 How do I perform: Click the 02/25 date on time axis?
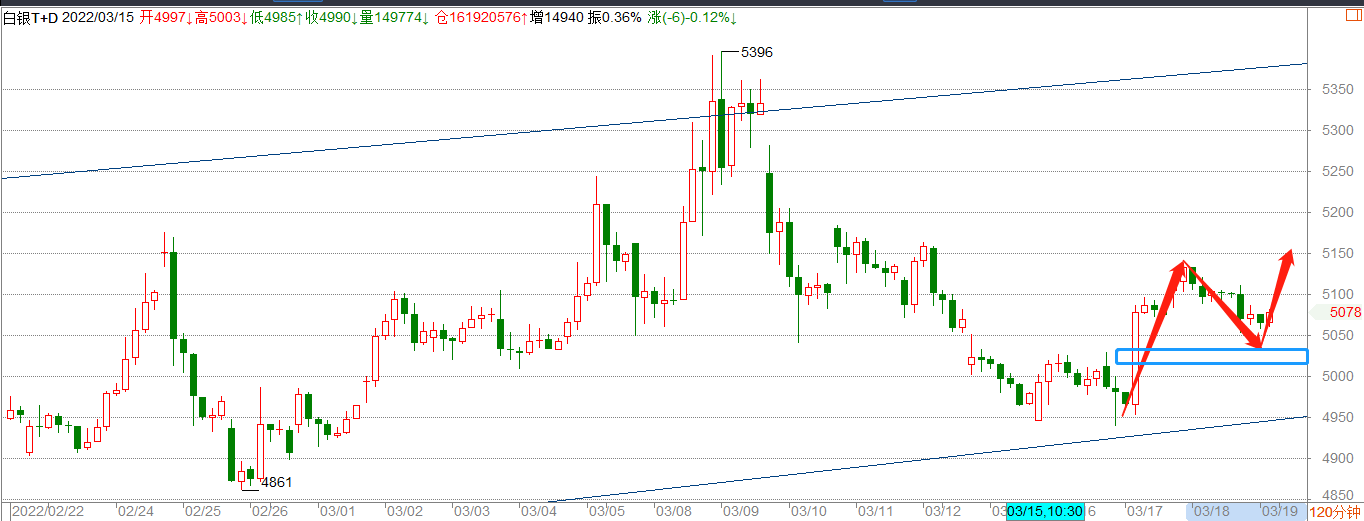point(204,512)
